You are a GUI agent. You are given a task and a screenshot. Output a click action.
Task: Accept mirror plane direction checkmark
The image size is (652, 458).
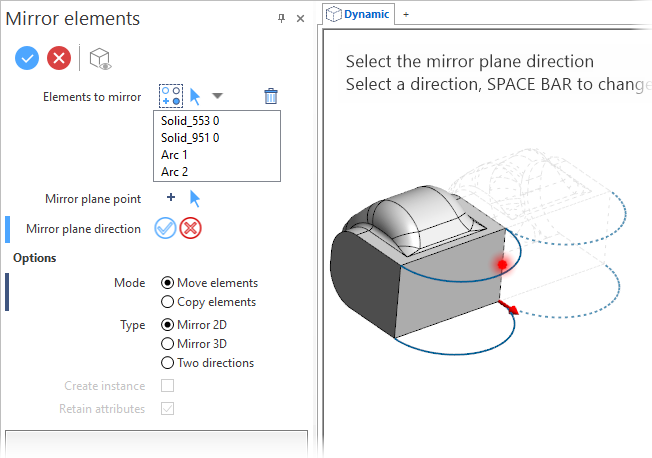[x=165, y=228]
